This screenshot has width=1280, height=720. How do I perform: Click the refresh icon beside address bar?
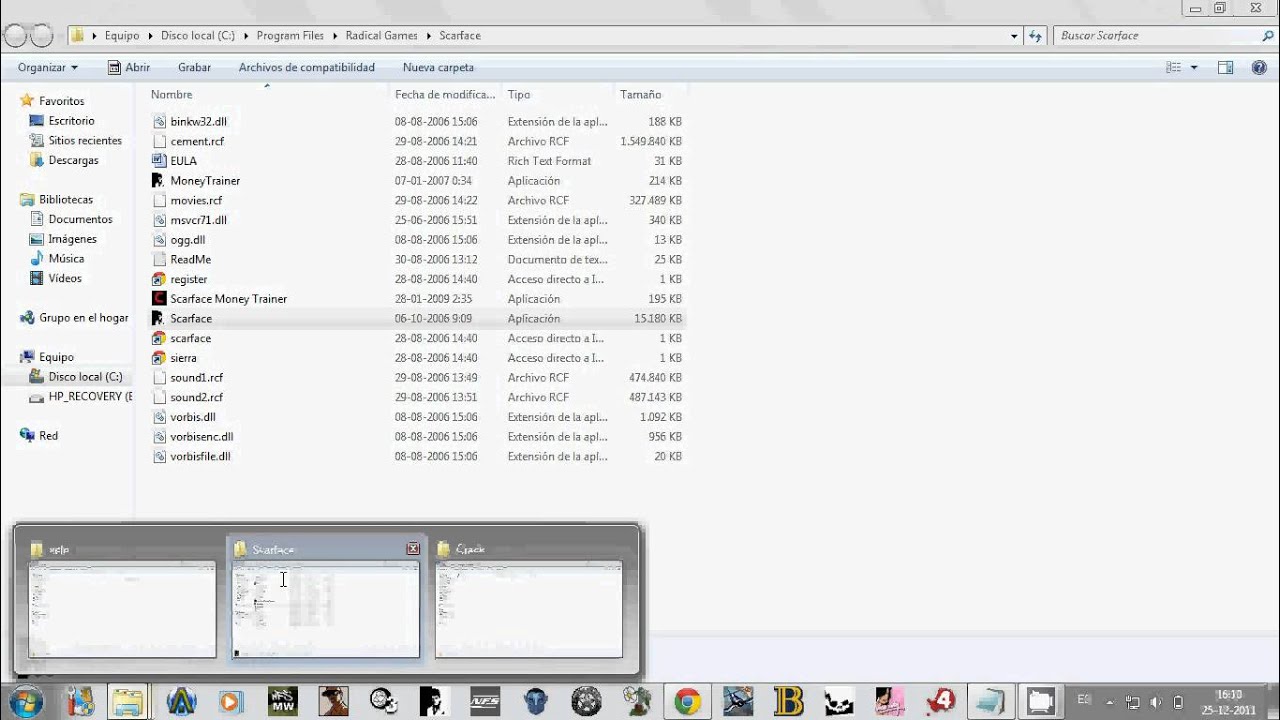click(1036, 35)
